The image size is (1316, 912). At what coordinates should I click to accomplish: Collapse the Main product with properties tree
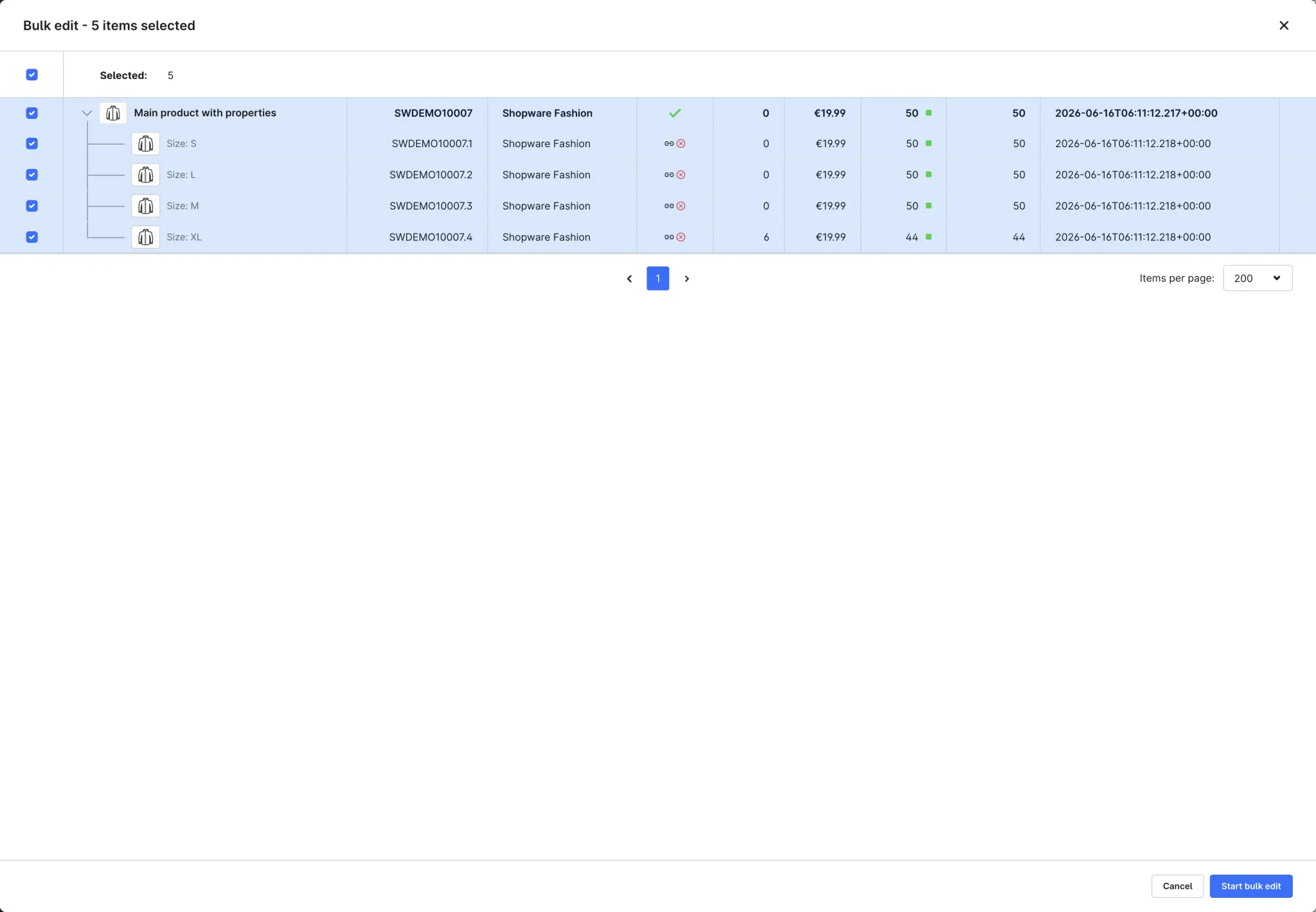pos(87,113)
